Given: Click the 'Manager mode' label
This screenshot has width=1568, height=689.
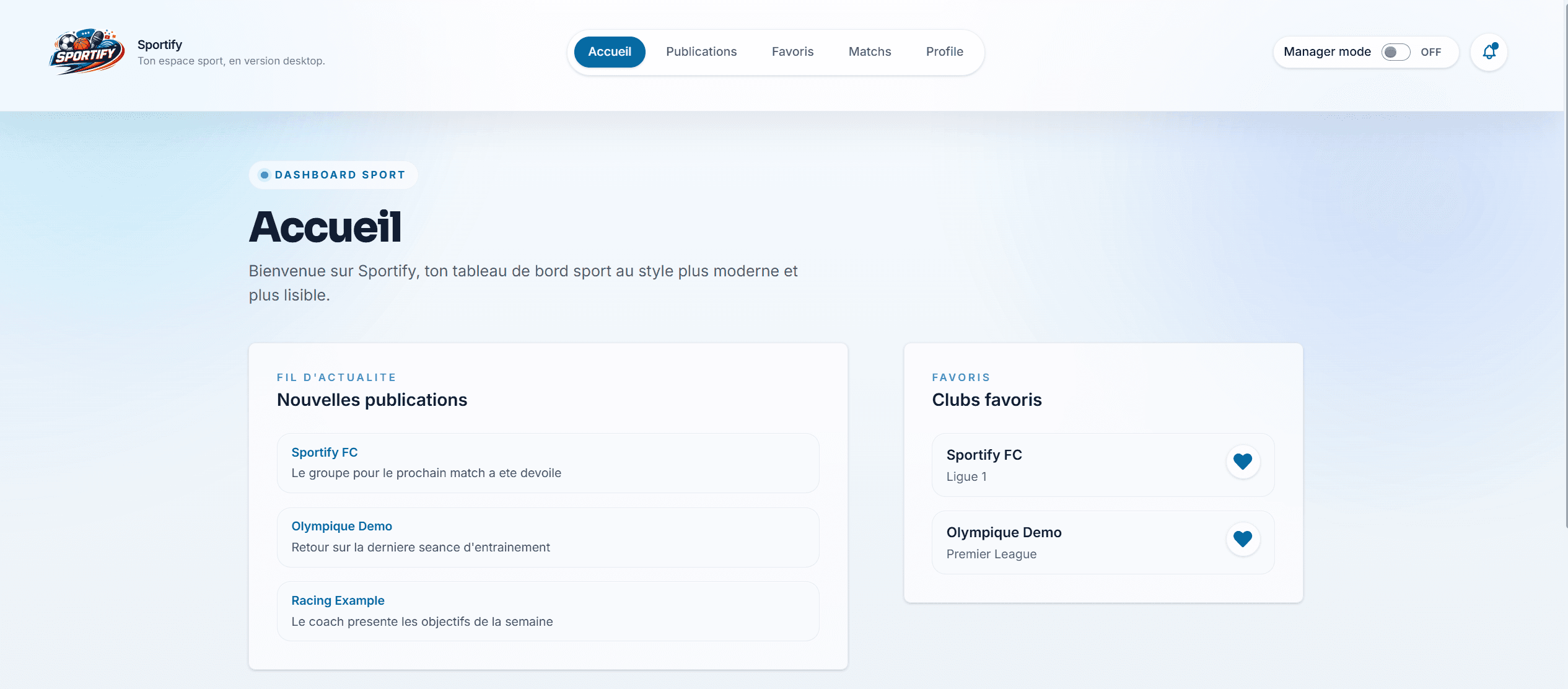Looking at the screenshot, I should 1327,51.
